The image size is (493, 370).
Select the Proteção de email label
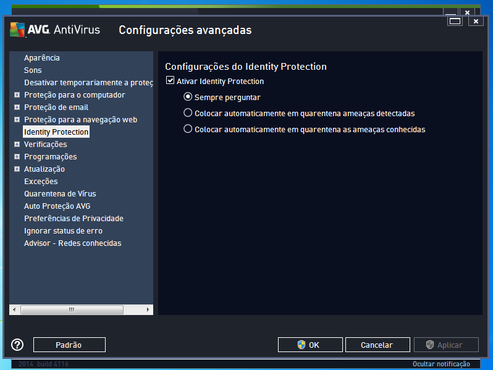tap(56, 107)
